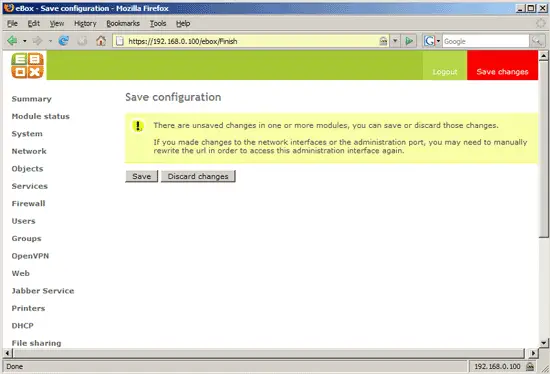The image size is (550, 374).
Task: Click the Forward arrow navigation button
Action: (37, 41)
